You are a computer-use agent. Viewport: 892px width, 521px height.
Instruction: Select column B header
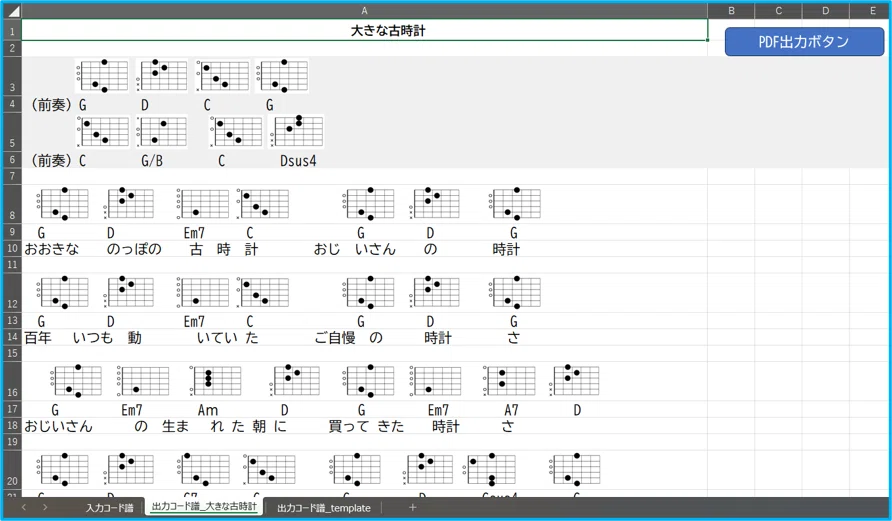pyautogui.click(x=731, y=11)
